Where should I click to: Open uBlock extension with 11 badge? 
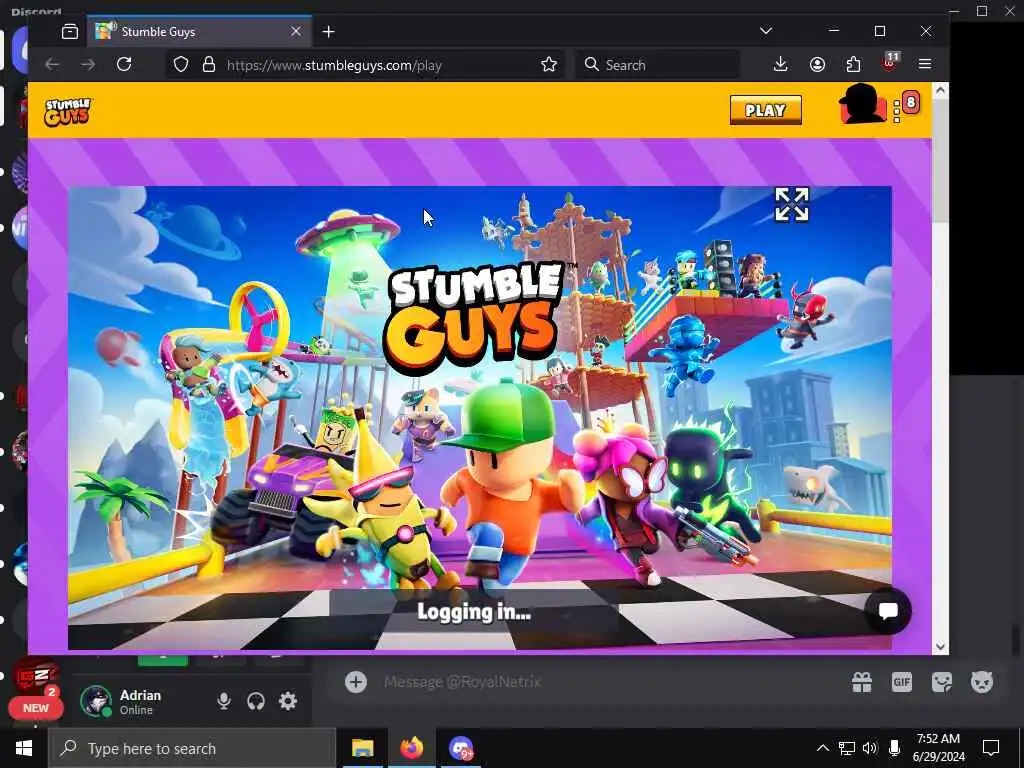pos(889,63)
